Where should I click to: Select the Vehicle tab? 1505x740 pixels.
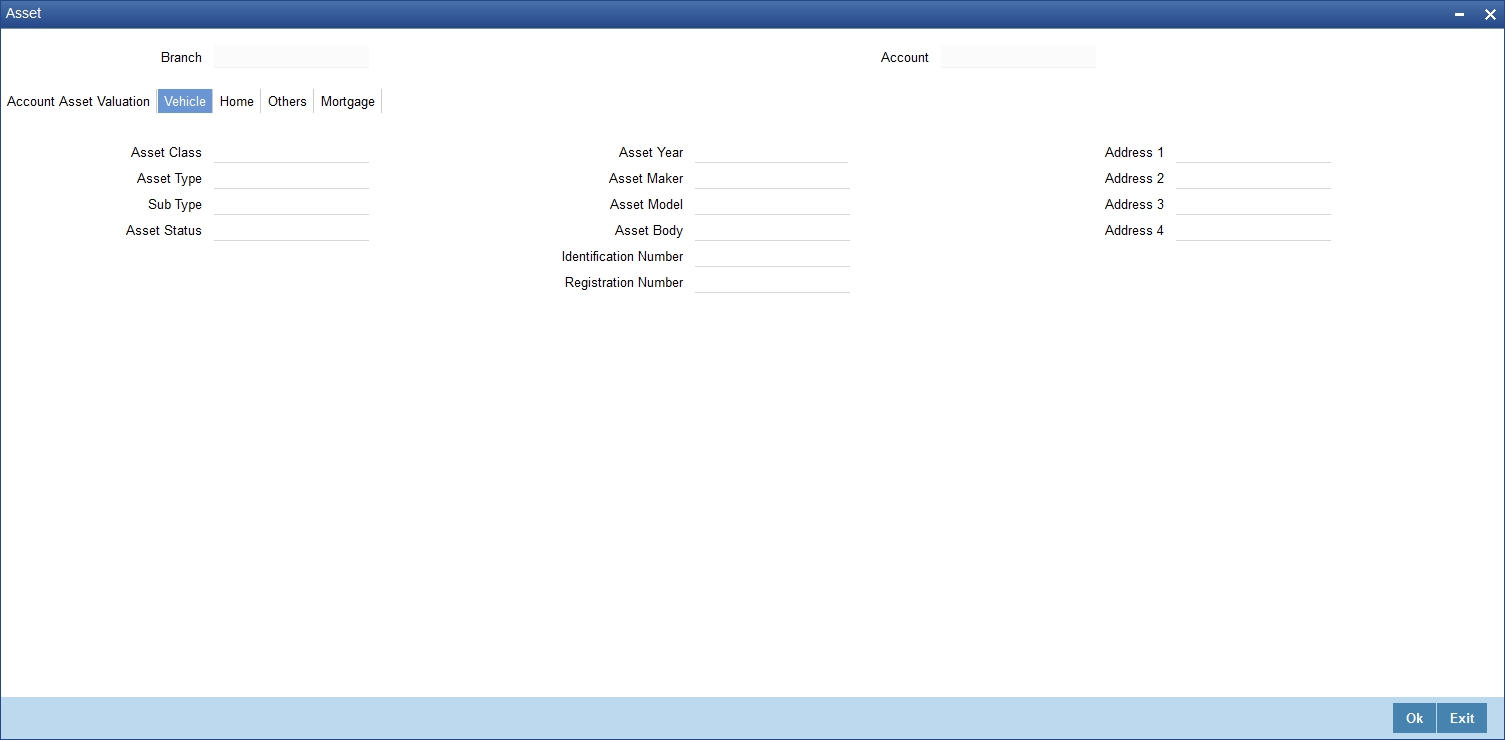pyautogui.click(x=185, y=101)
